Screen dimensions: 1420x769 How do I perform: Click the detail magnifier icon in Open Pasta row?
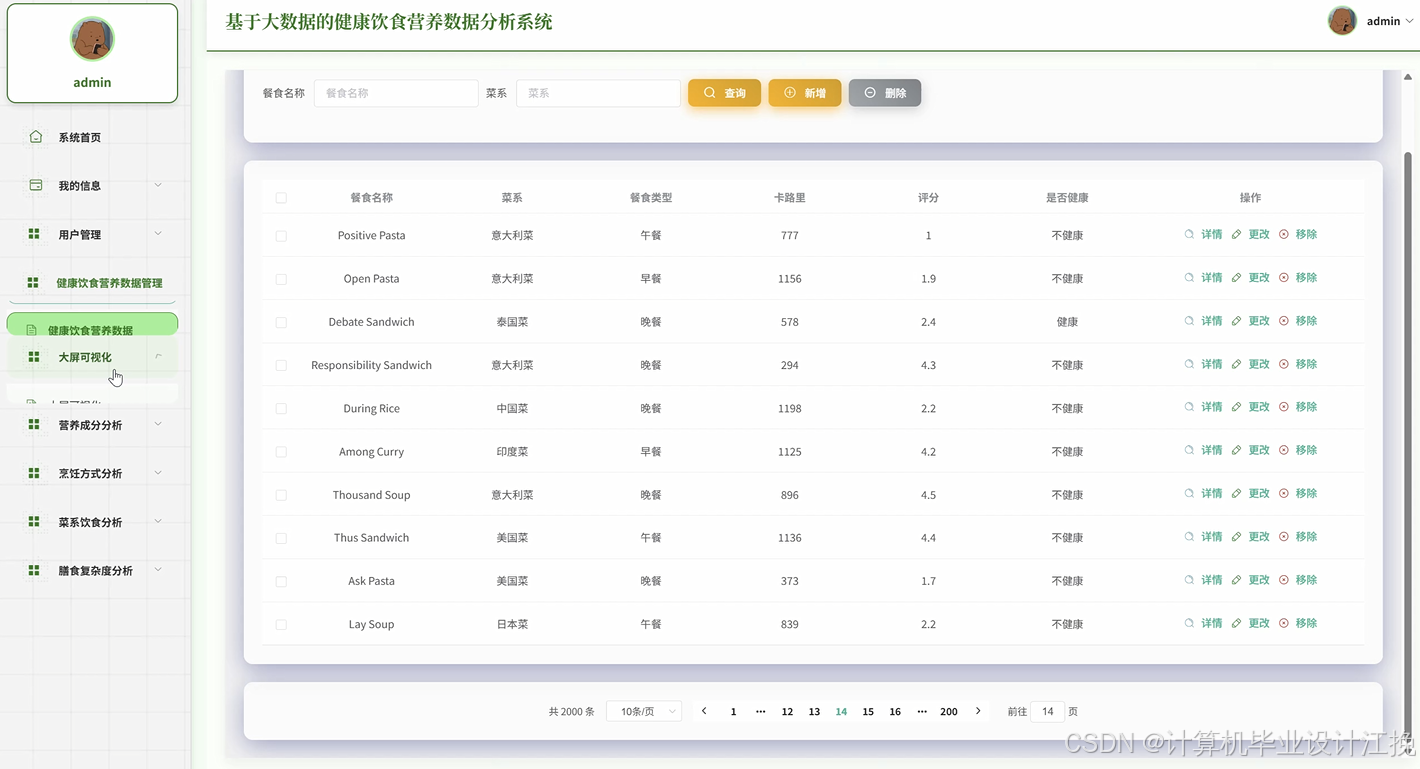[x=1189, y=277]
